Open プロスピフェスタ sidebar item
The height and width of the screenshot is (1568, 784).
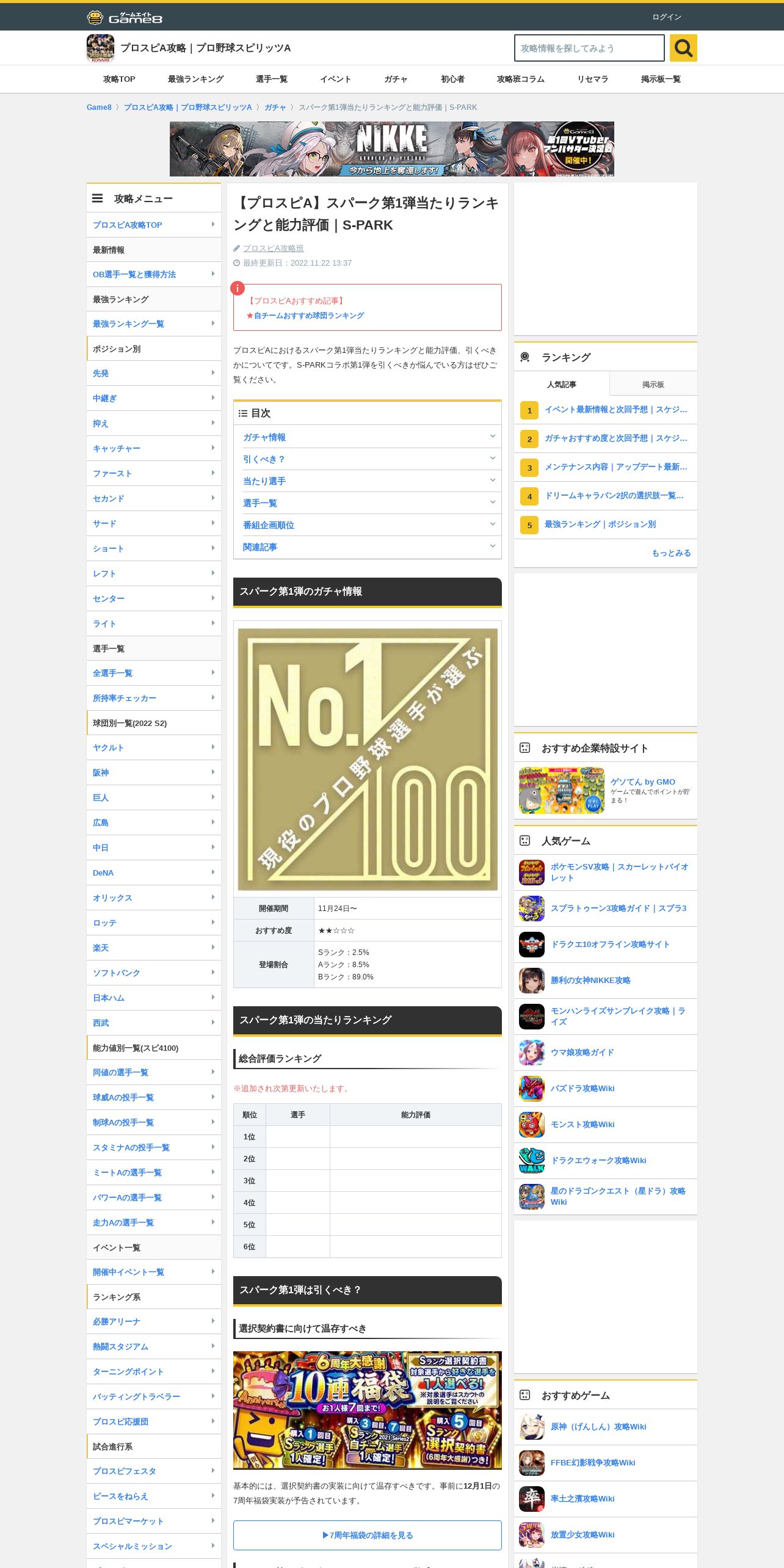(154, 1471)
